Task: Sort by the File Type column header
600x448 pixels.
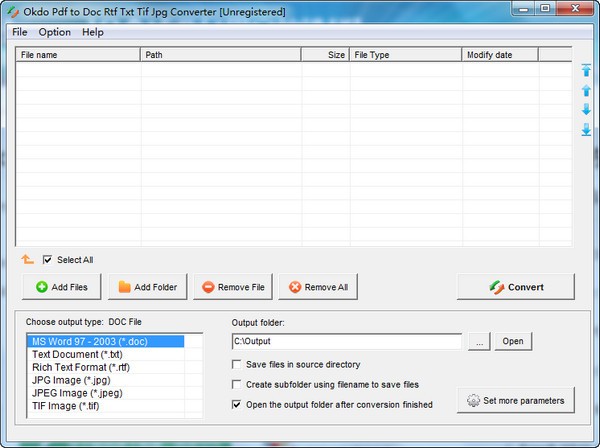Action: pyautogui.click(x=405, y=55)
